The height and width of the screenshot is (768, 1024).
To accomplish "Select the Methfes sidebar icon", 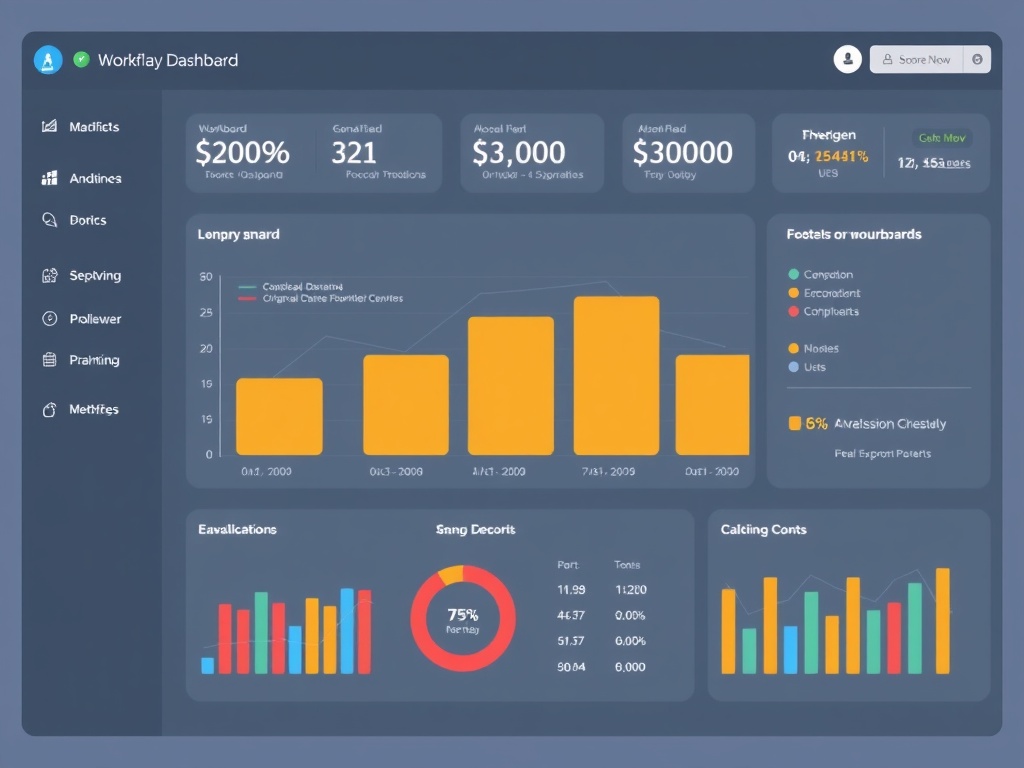I will [51, 409].
